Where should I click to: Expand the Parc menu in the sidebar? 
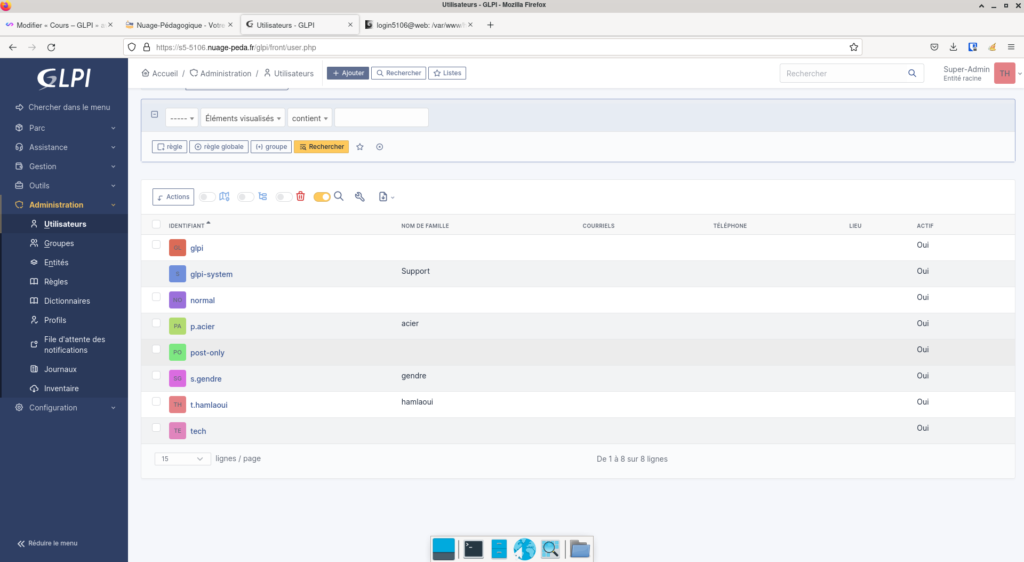tap(64, 128)
